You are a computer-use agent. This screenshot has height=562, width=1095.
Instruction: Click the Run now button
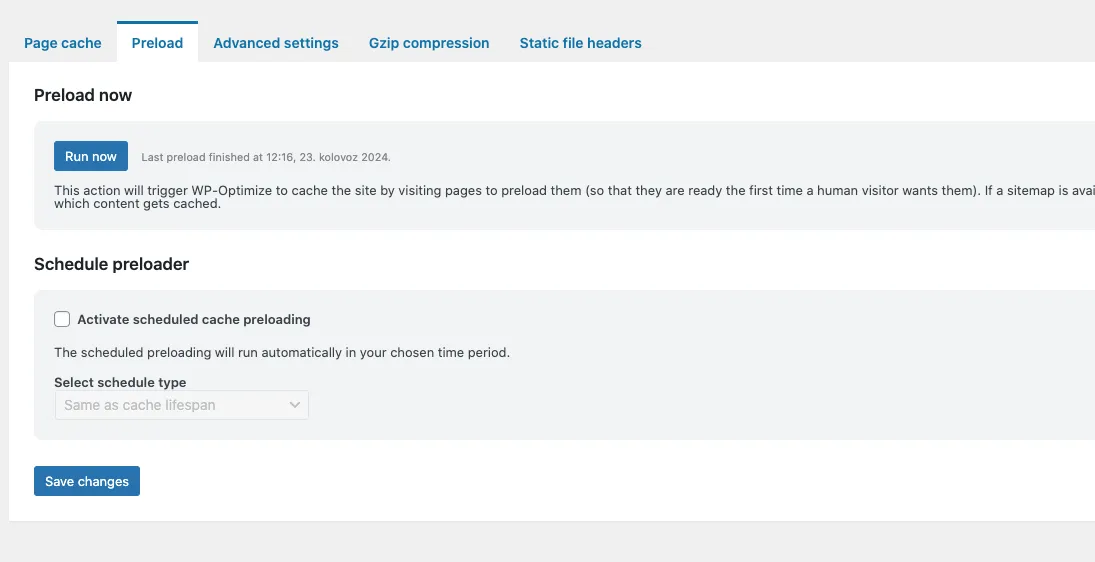(91, 156)
